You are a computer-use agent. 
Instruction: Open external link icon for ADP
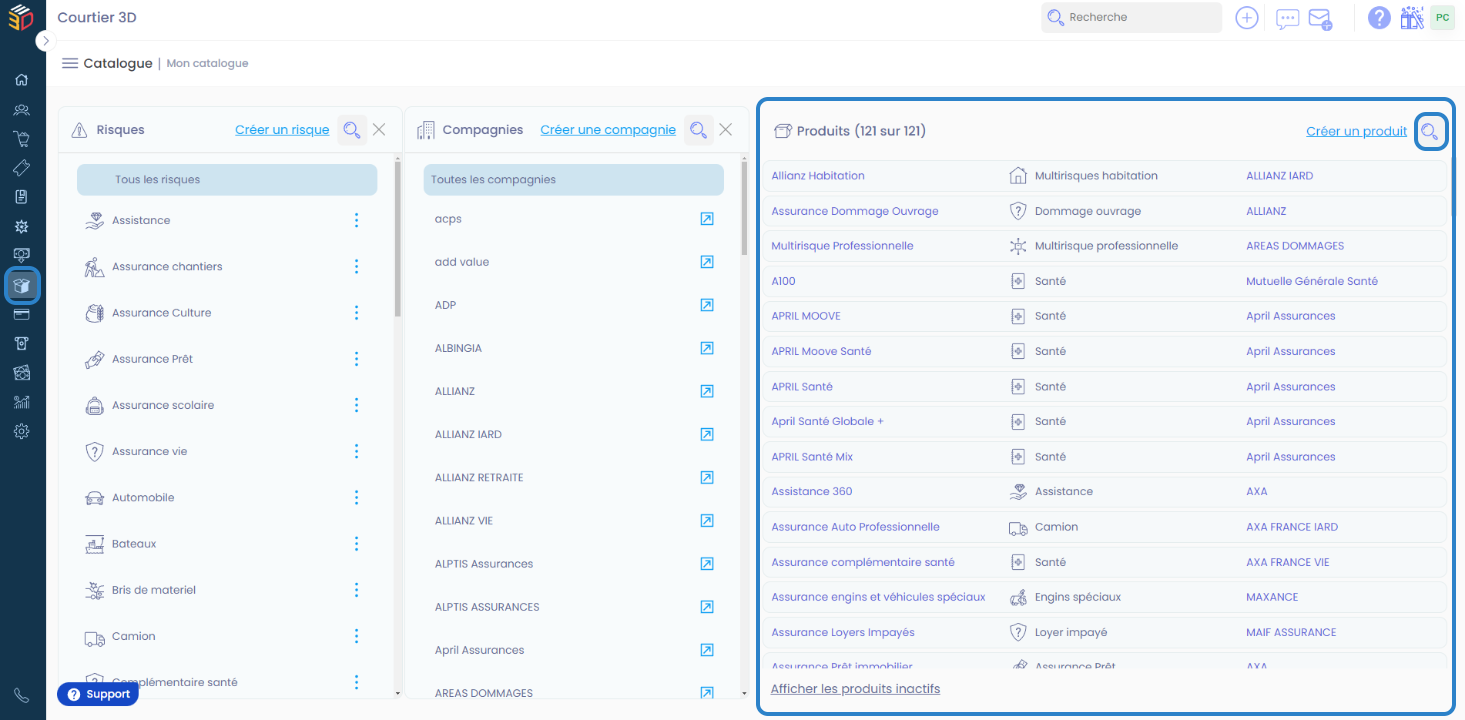[x=707, y=305]
